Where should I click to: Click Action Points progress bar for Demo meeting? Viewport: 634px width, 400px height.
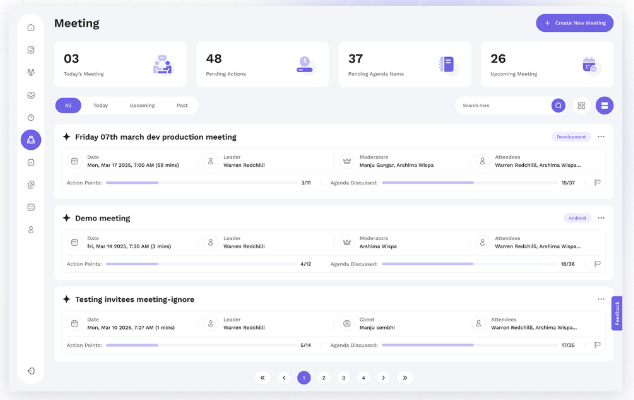[x=198, y=264]
